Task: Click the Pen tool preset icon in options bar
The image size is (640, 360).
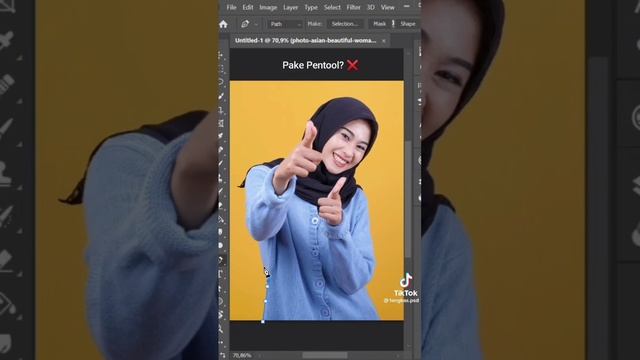Action: pos(245,24)
